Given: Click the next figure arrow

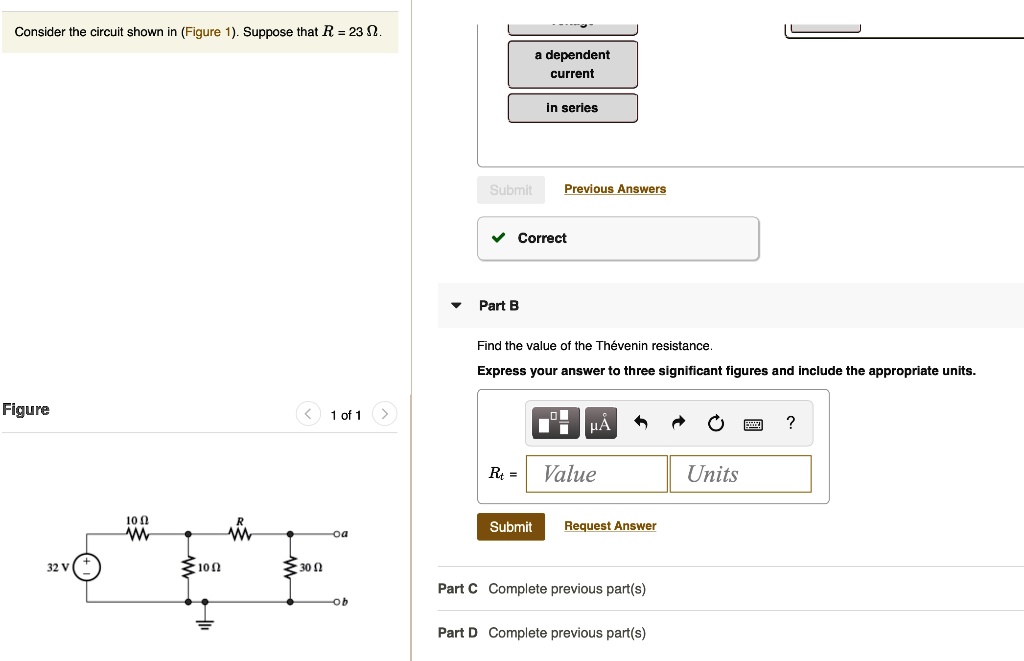Looking at the screenshot, I should [x=384, y=413].
